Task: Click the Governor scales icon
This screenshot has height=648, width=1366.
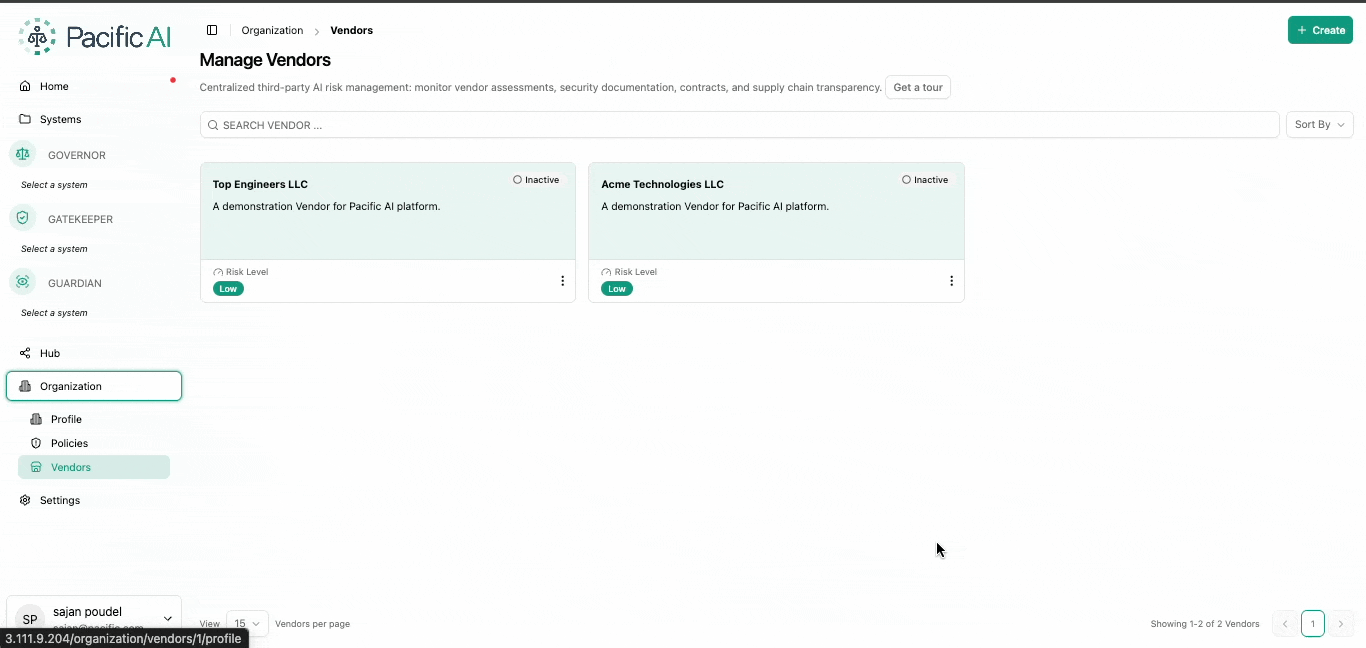Action: 22,154
